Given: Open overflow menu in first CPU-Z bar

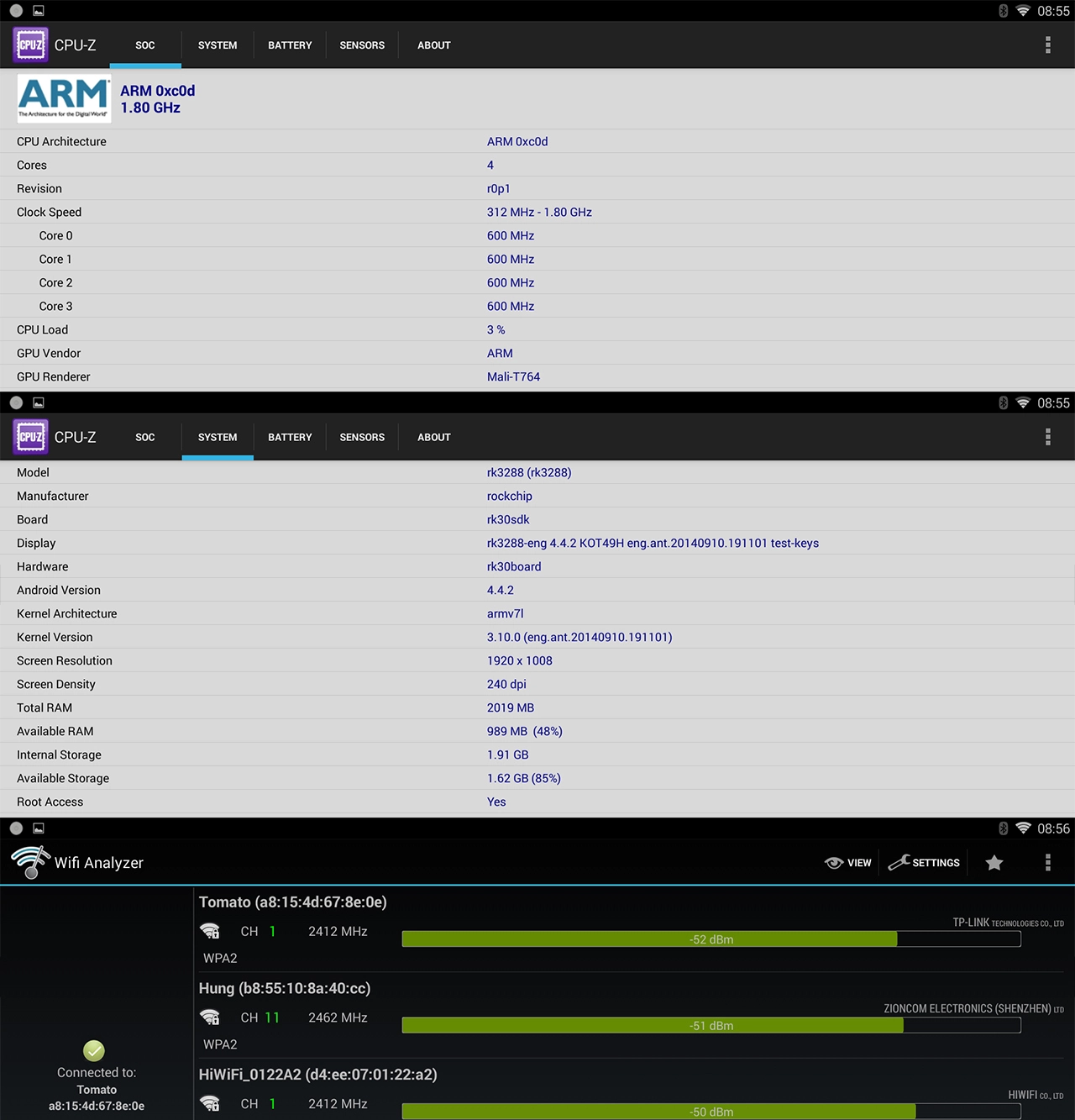Looking at the screenshot, I should 1047,45.
